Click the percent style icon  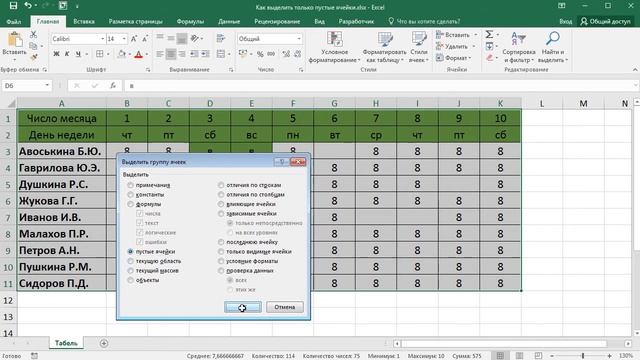pyautogui.click(x=260, y=54)
